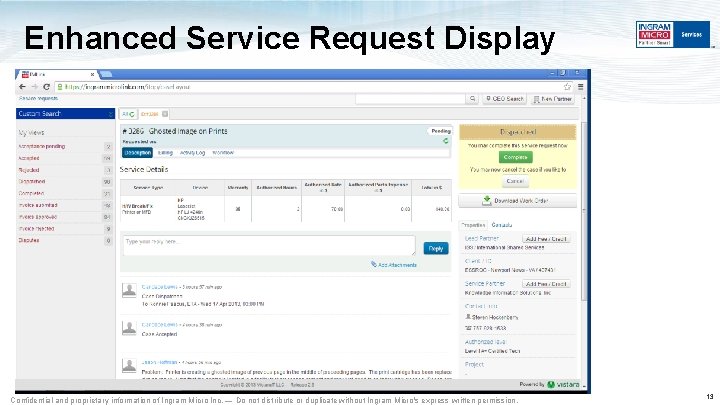The height and width of the screenshot is (405, 720).
Task: Open the Acceptance pending view
Action: [x=42, y=146]
